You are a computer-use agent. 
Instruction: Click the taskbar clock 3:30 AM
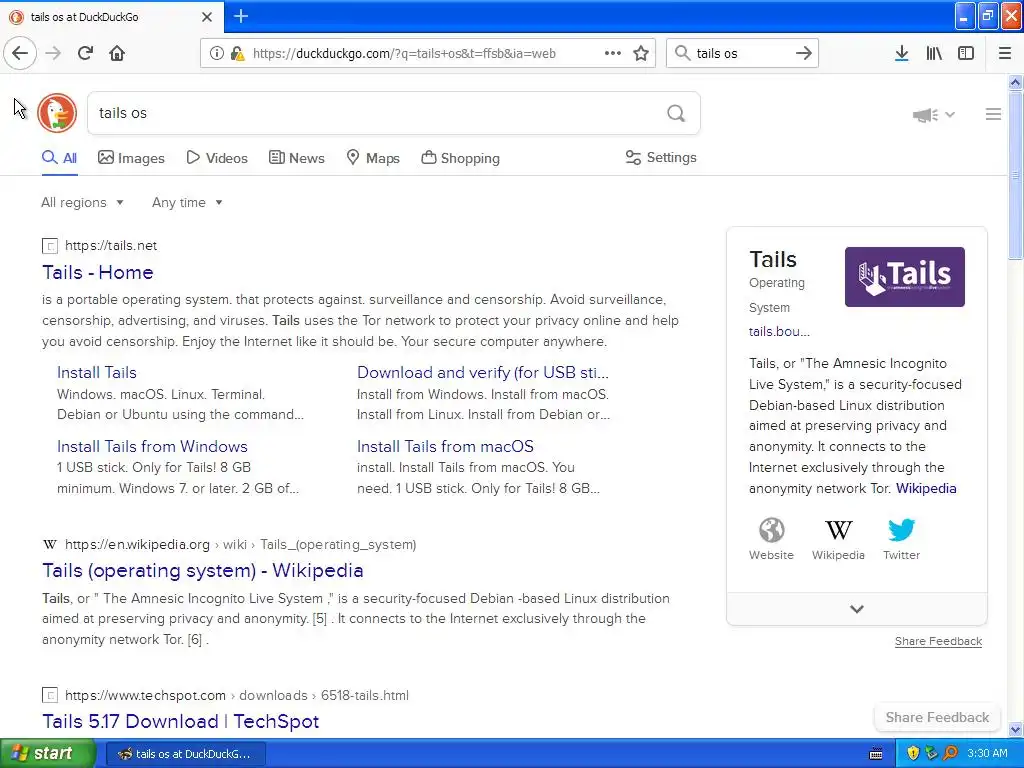(987, 754)
